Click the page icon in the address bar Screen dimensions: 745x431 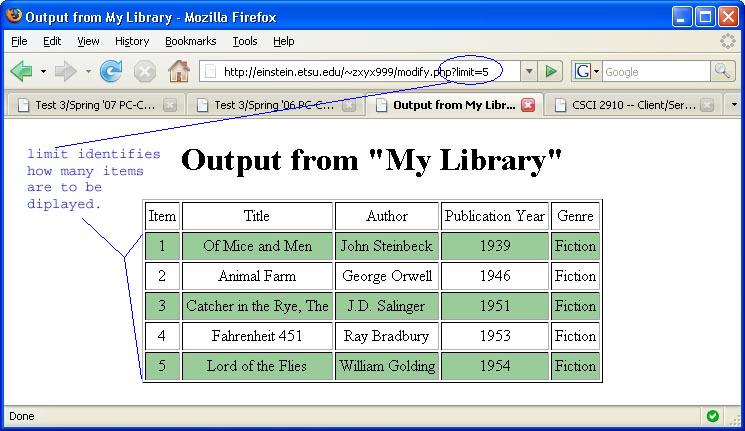210,72
